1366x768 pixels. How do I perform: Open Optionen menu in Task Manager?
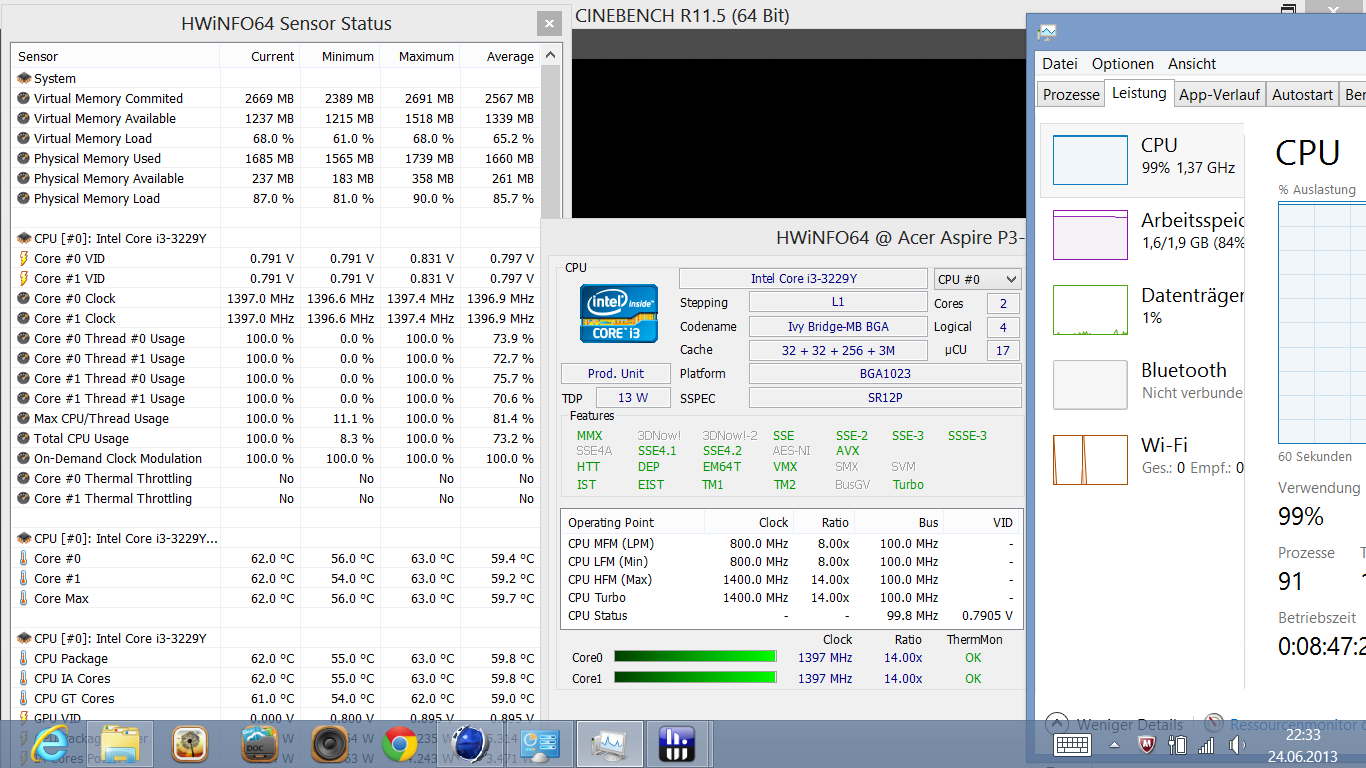pyautogui.click(x=1123, y=63)
